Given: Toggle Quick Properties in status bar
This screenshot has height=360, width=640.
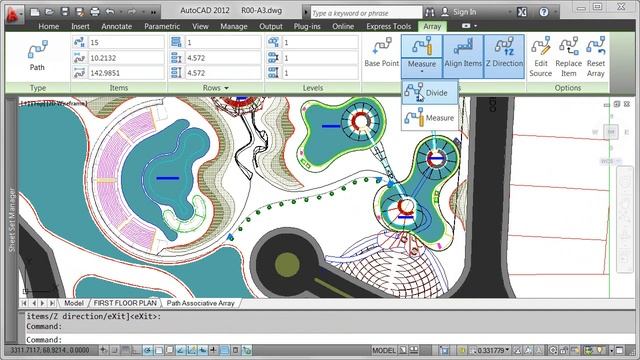Looking at the screenshot, I should (x=236, y=350).
